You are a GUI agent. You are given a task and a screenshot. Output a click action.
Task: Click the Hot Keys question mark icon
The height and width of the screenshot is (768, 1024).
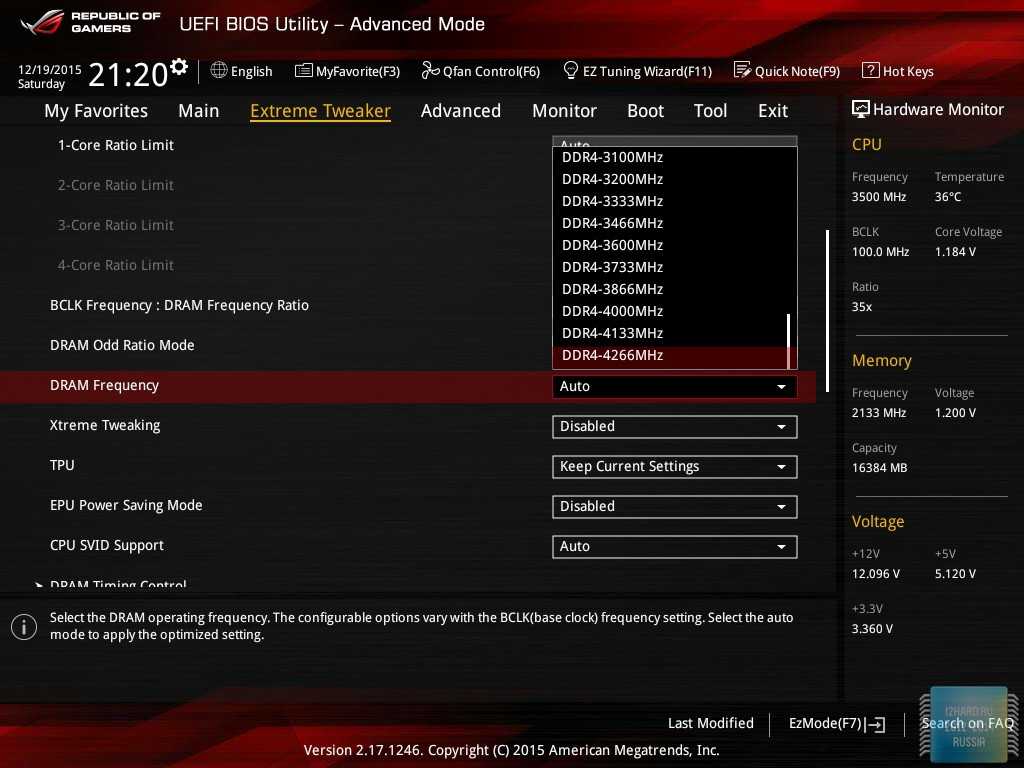coord(870,70)
